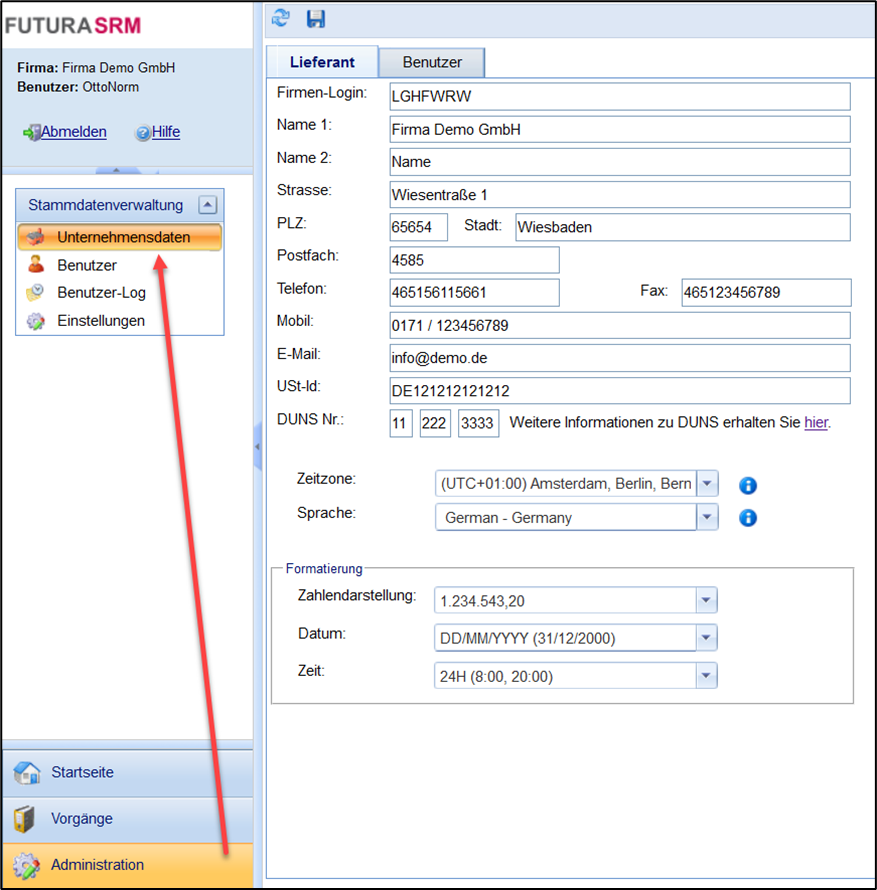The image size is (877, 890).
Task: Select the Lieferant tab
Action: 322,62
